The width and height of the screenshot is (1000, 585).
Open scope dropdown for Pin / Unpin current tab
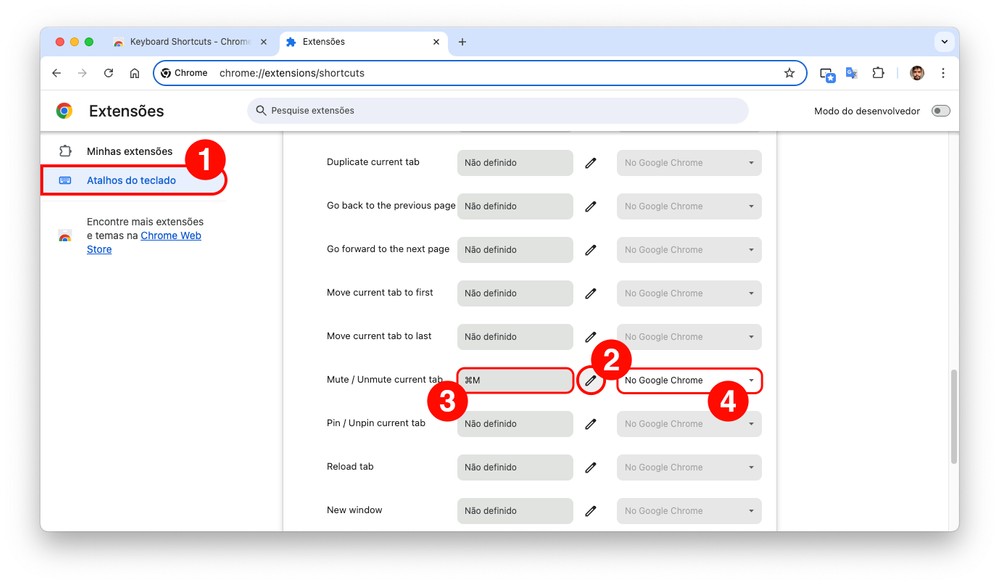pyautogui.click(x=689, y=424)
